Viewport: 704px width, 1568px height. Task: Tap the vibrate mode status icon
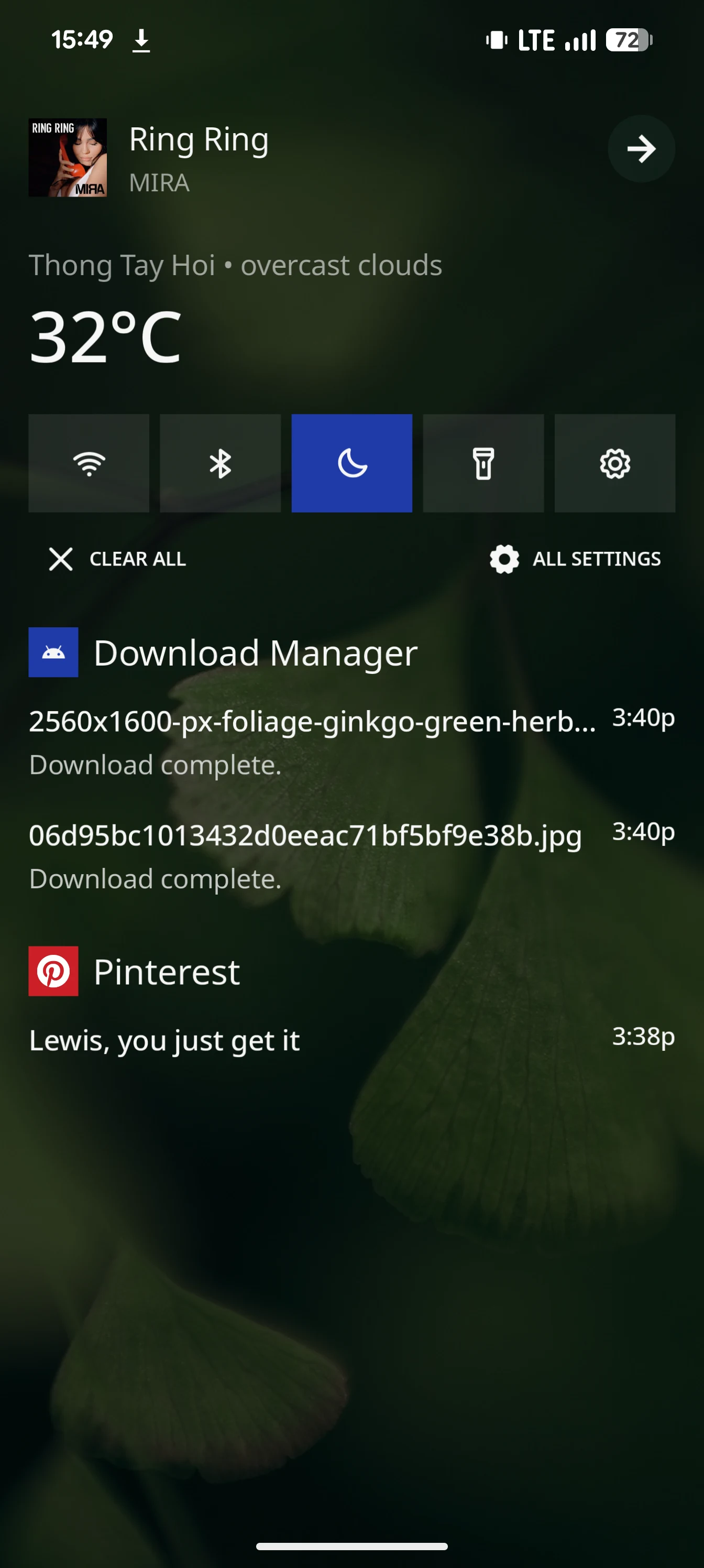(x=497, y=40)
